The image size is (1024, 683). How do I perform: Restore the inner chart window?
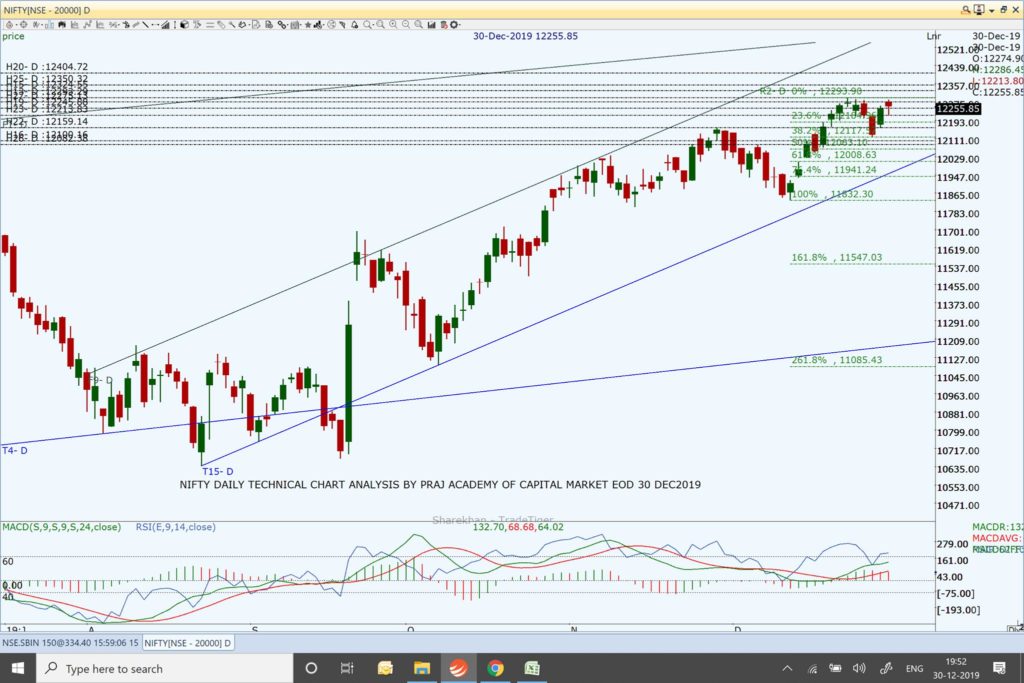point(1004,10)
